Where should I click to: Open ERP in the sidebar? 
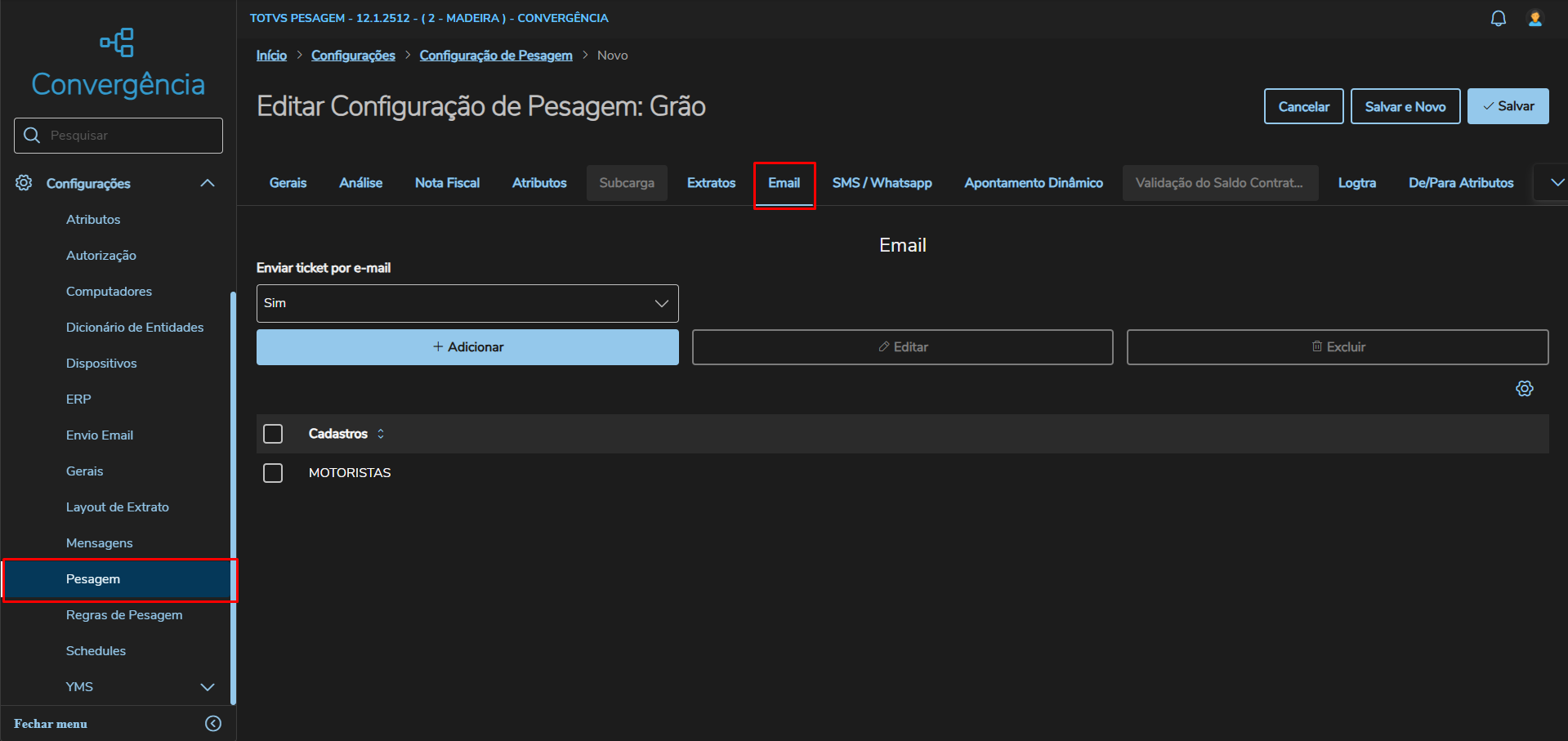(78, 400)
